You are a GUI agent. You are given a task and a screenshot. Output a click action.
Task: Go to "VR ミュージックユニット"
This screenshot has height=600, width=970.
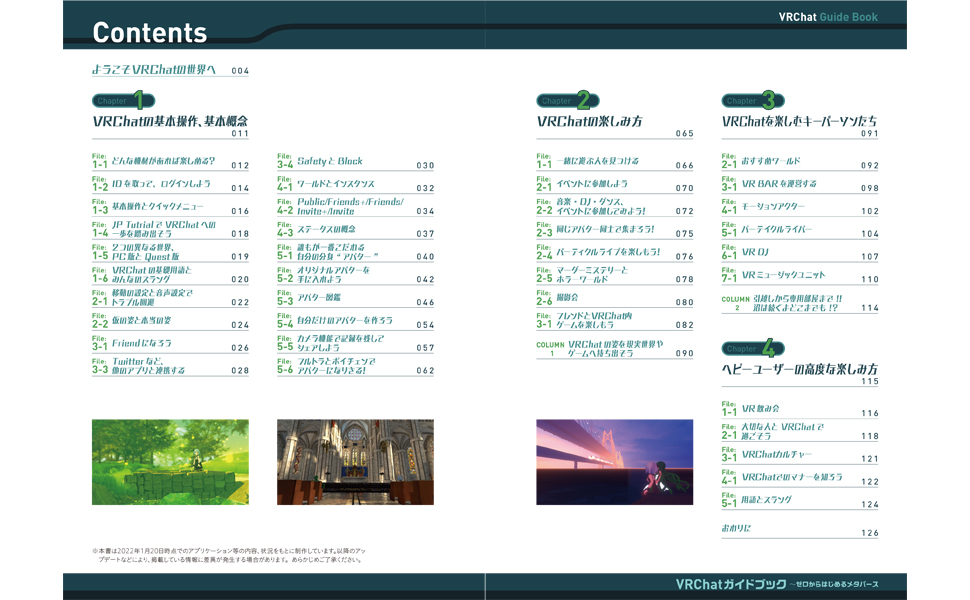(x=783, y=275)
